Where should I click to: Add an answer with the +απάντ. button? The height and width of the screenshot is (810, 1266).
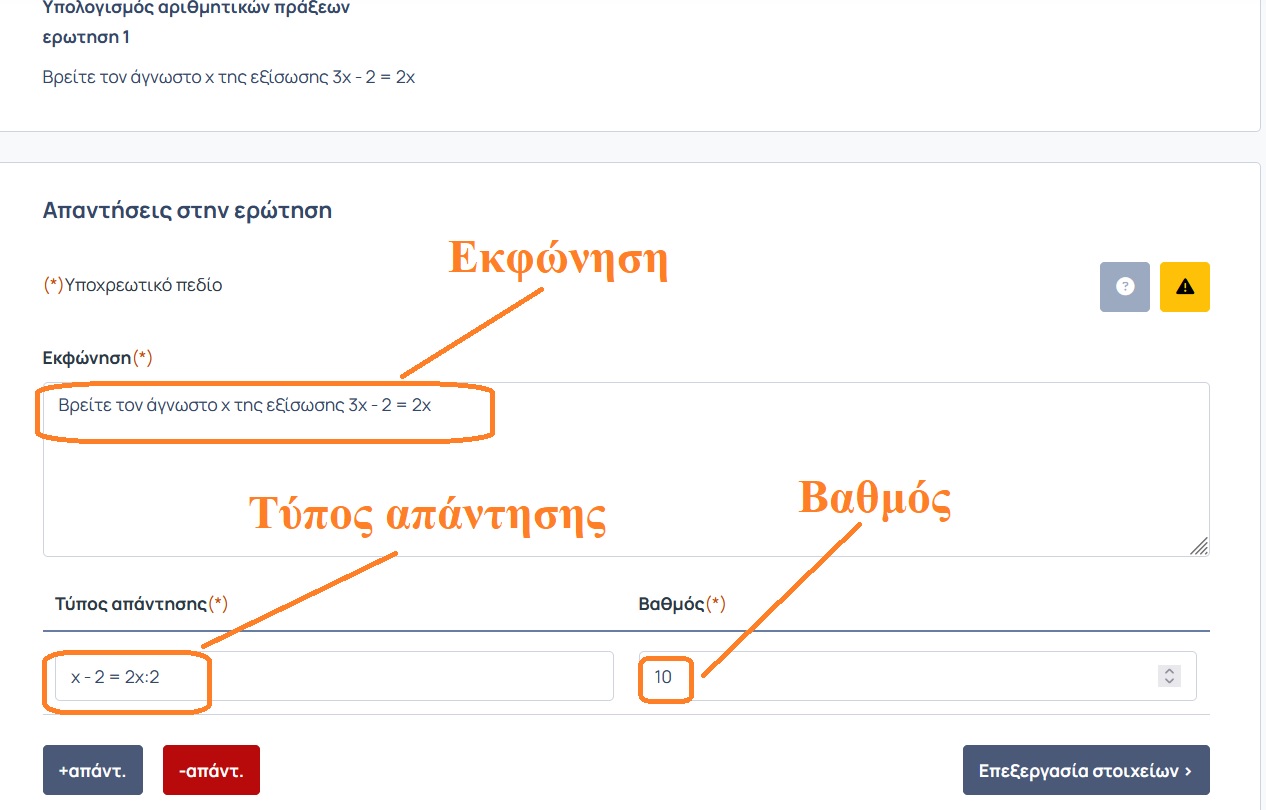coord(93,770)
